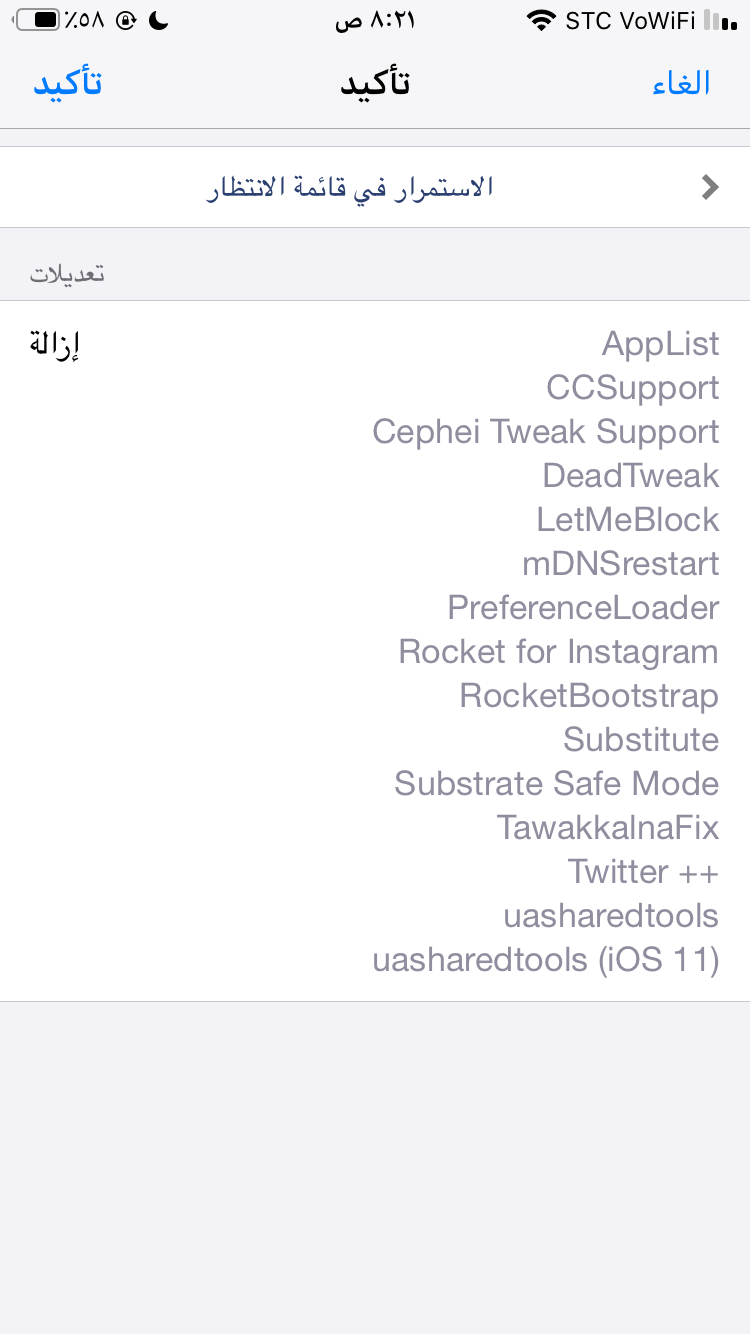The image size is (750, 1334).
Task: Tap Substrate Safe Mode entry
Action: point(556,784)
